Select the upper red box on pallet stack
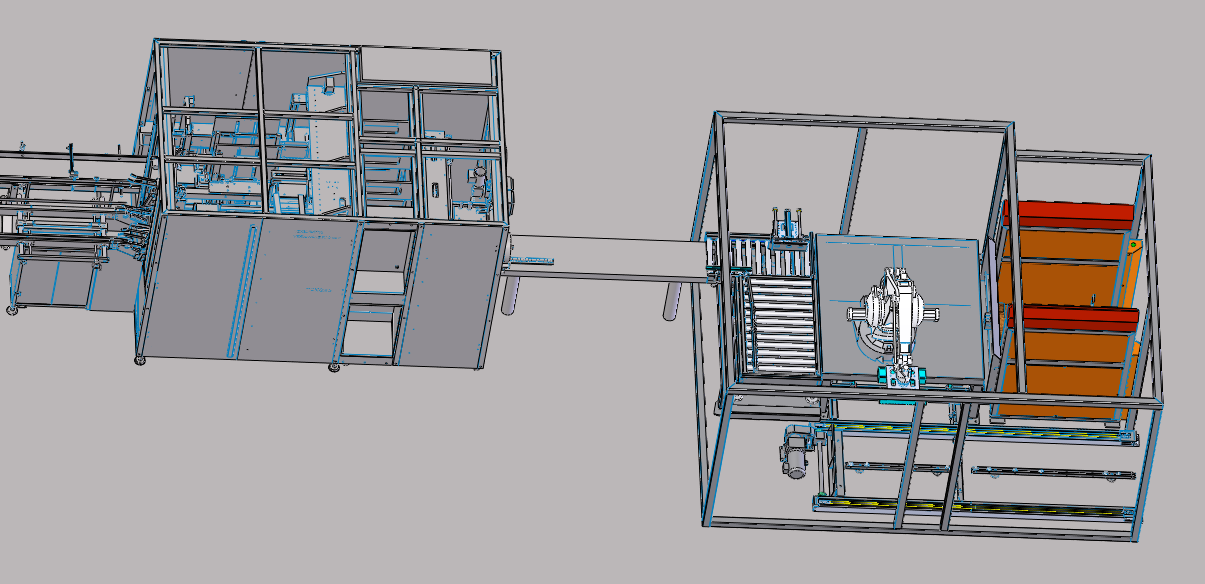 pos(1068,215)
